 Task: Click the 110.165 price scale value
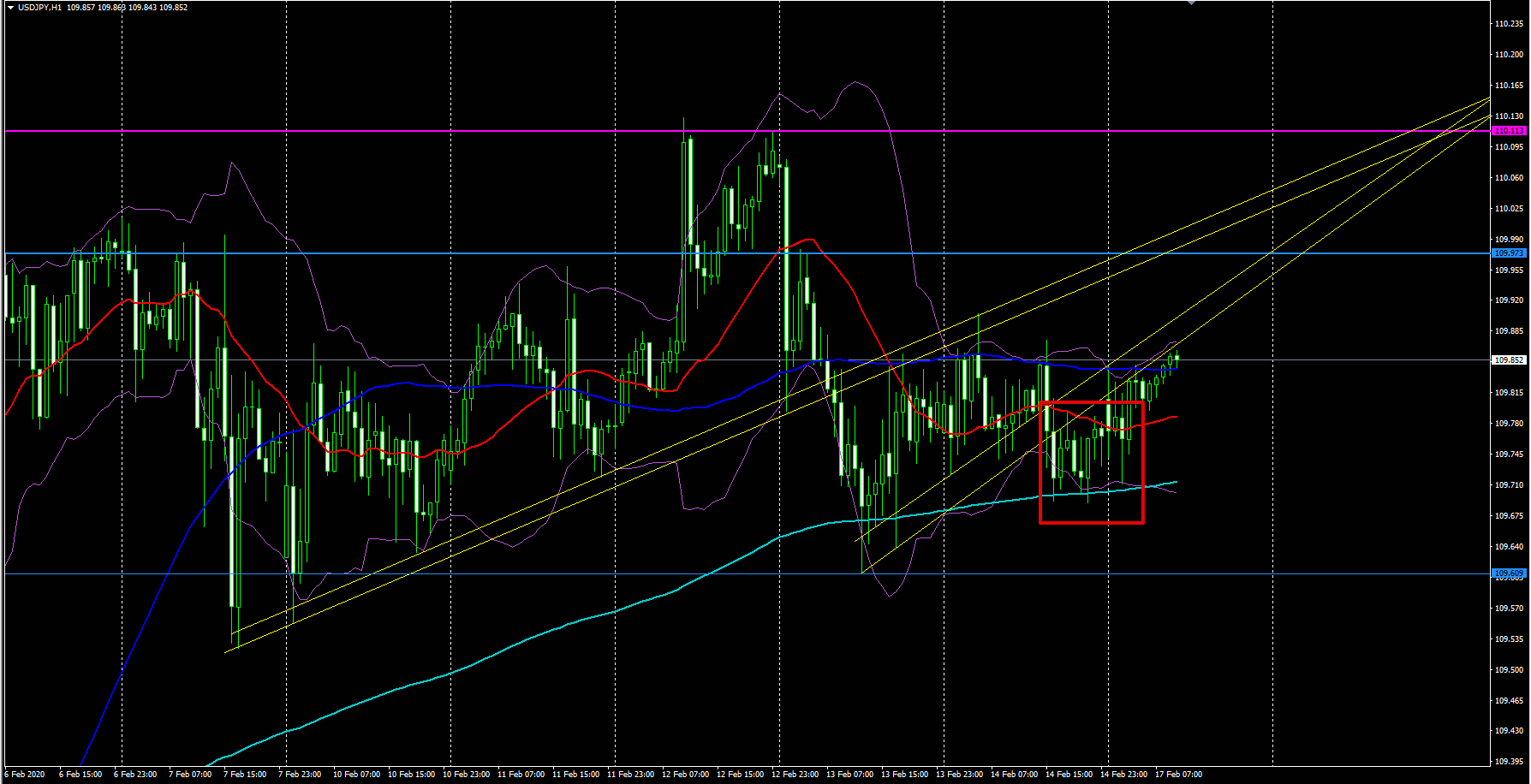click(x=1509, y=86)
